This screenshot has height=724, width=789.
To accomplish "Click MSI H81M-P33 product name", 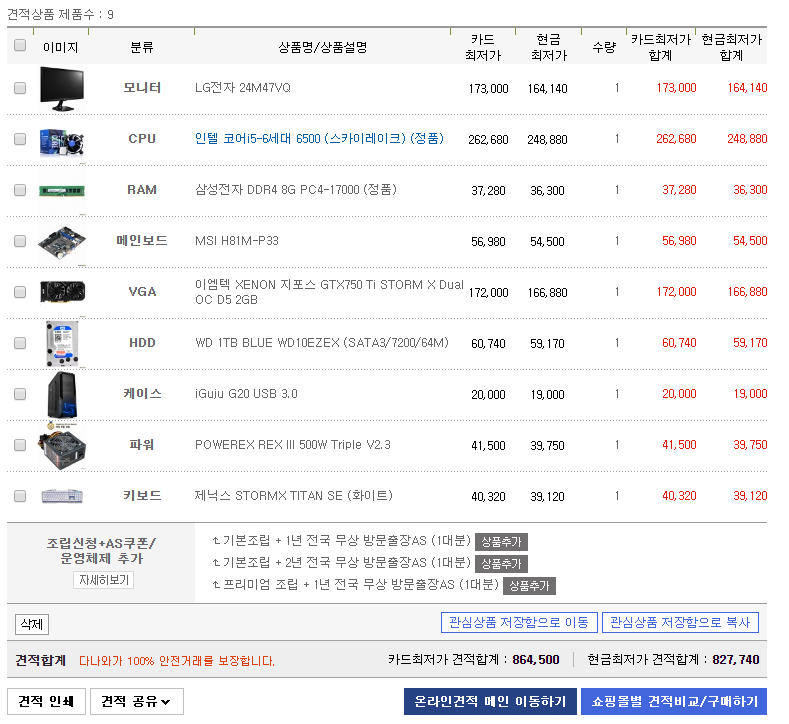I will click(x=236, y=240).
